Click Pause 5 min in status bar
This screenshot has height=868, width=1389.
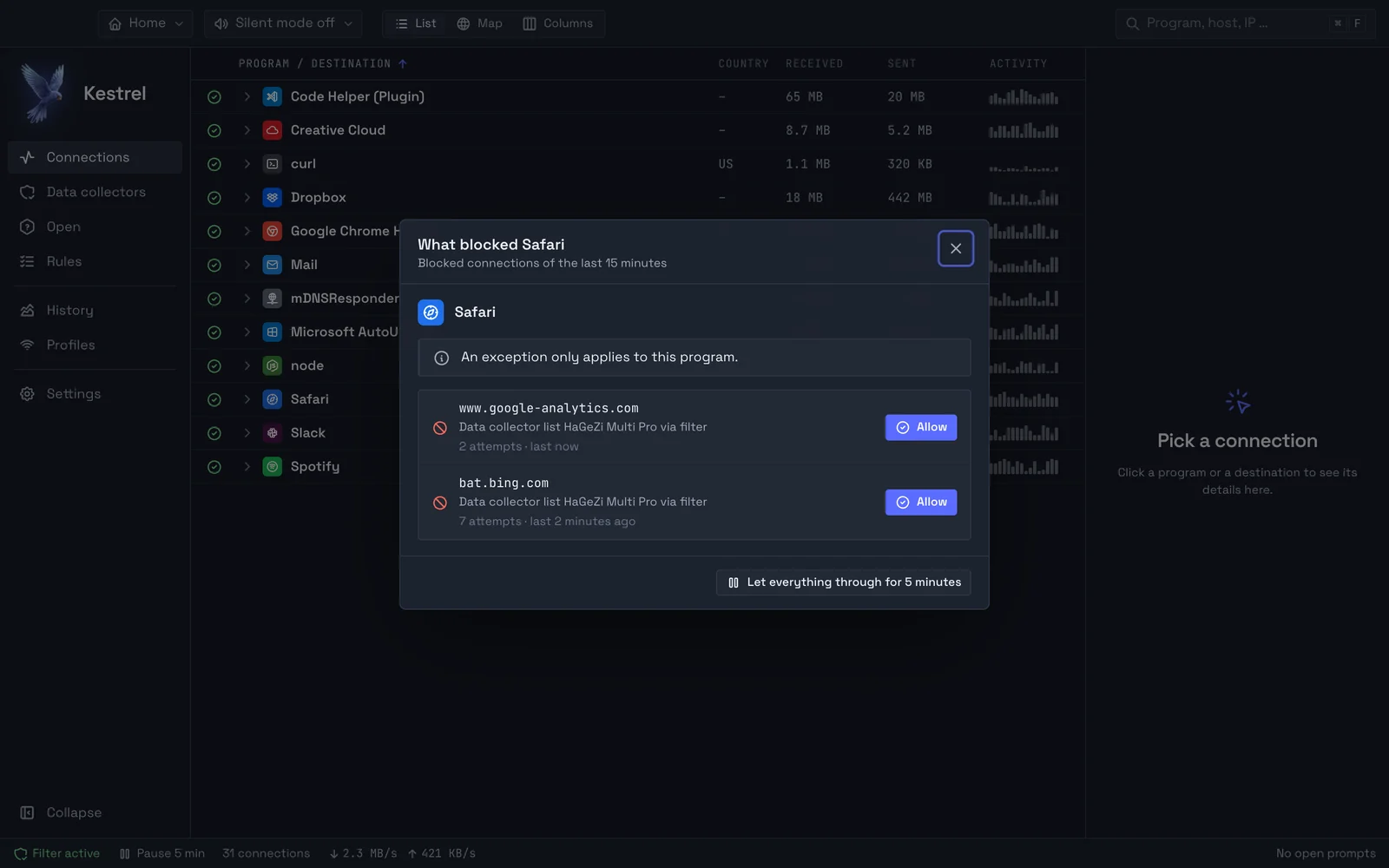(x=162, y=854)
